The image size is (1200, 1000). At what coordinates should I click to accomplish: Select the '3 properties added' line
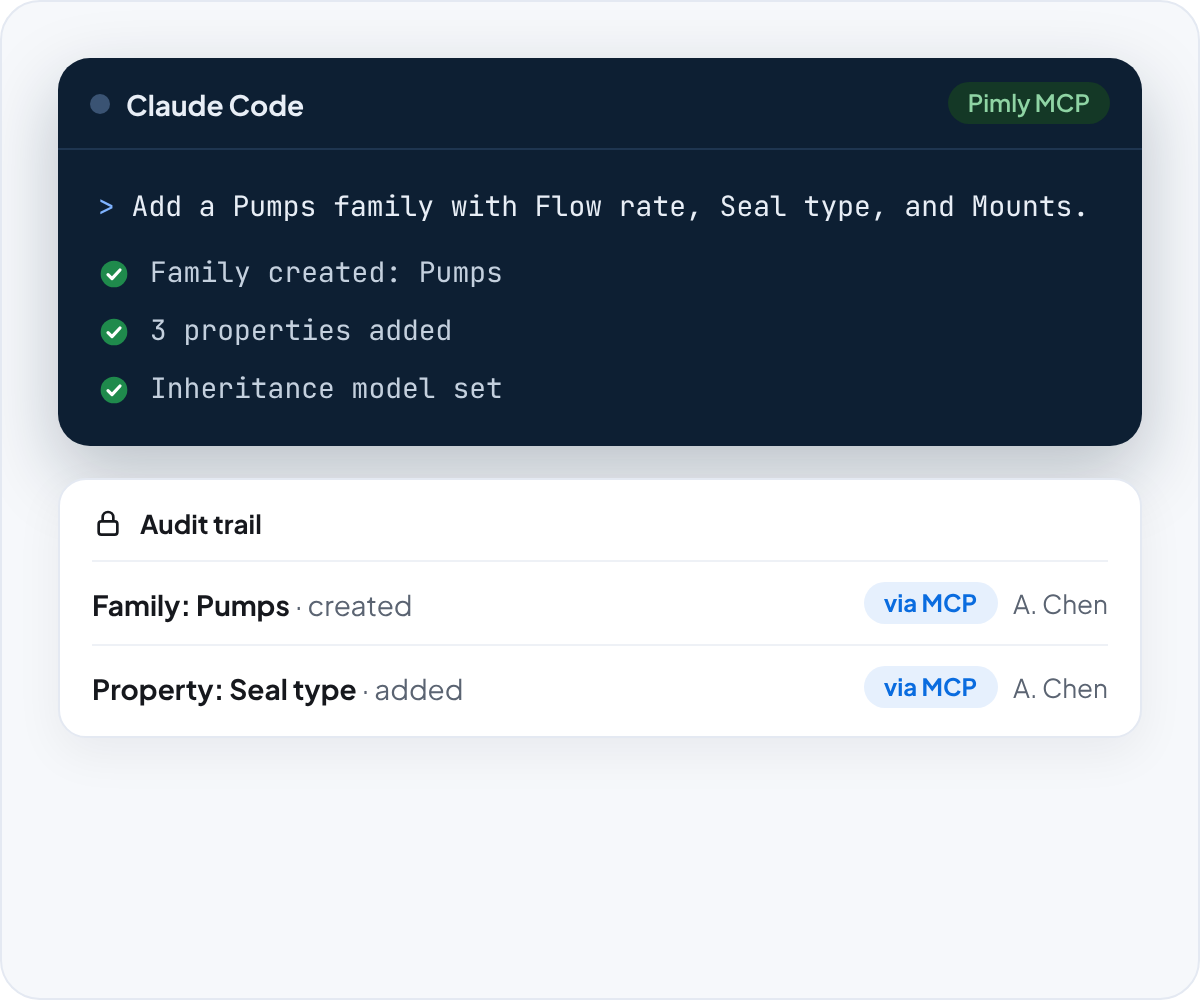coord(301,331)
